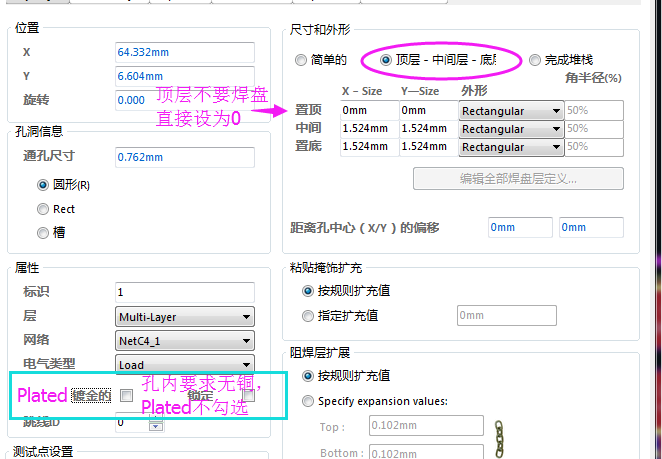
Task: Click the 编辑全部焊盘层定义 button
Action: 518,179
